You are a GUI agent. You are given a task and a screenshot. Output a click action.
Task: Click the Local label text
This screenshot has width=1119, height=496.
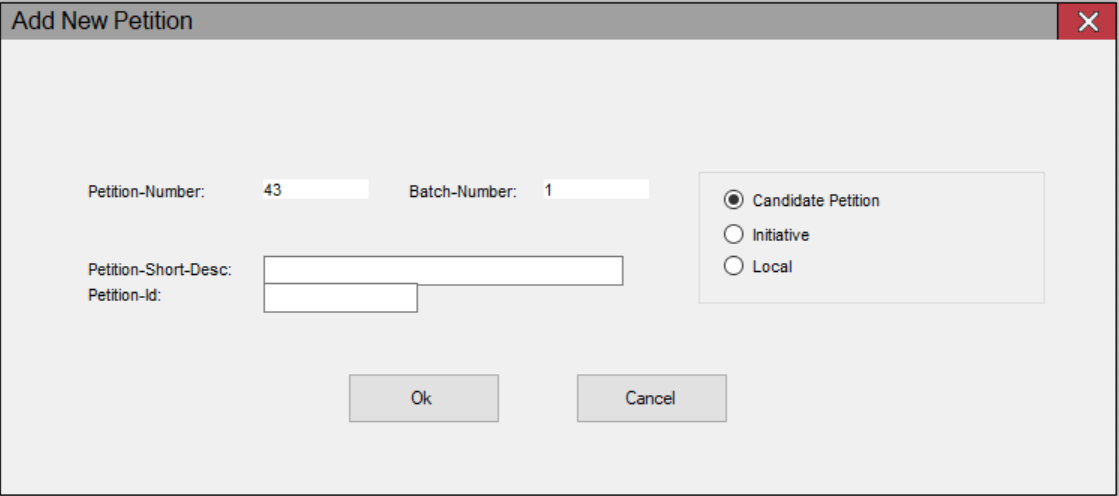(x=772, y=266)
